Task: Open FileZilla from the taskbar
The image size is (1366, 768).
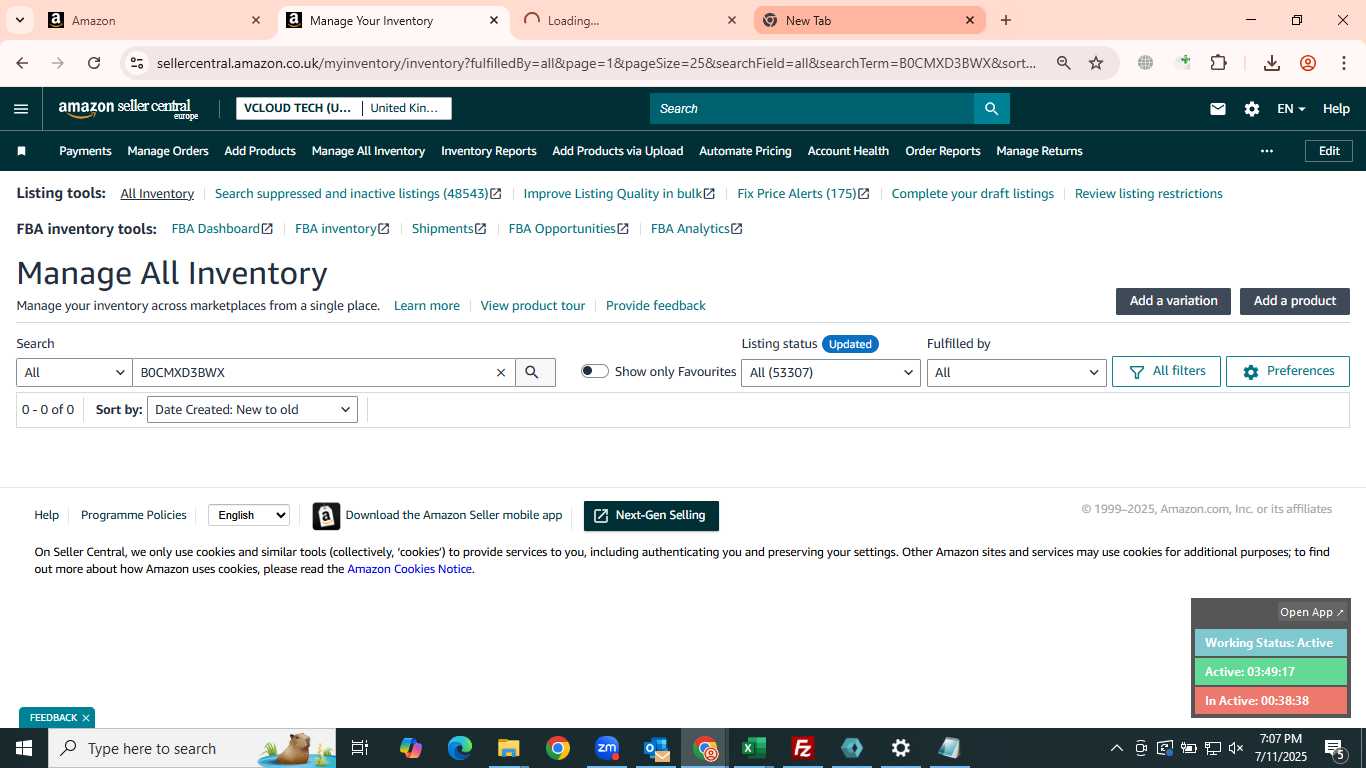Action: (x=802, y=748)
